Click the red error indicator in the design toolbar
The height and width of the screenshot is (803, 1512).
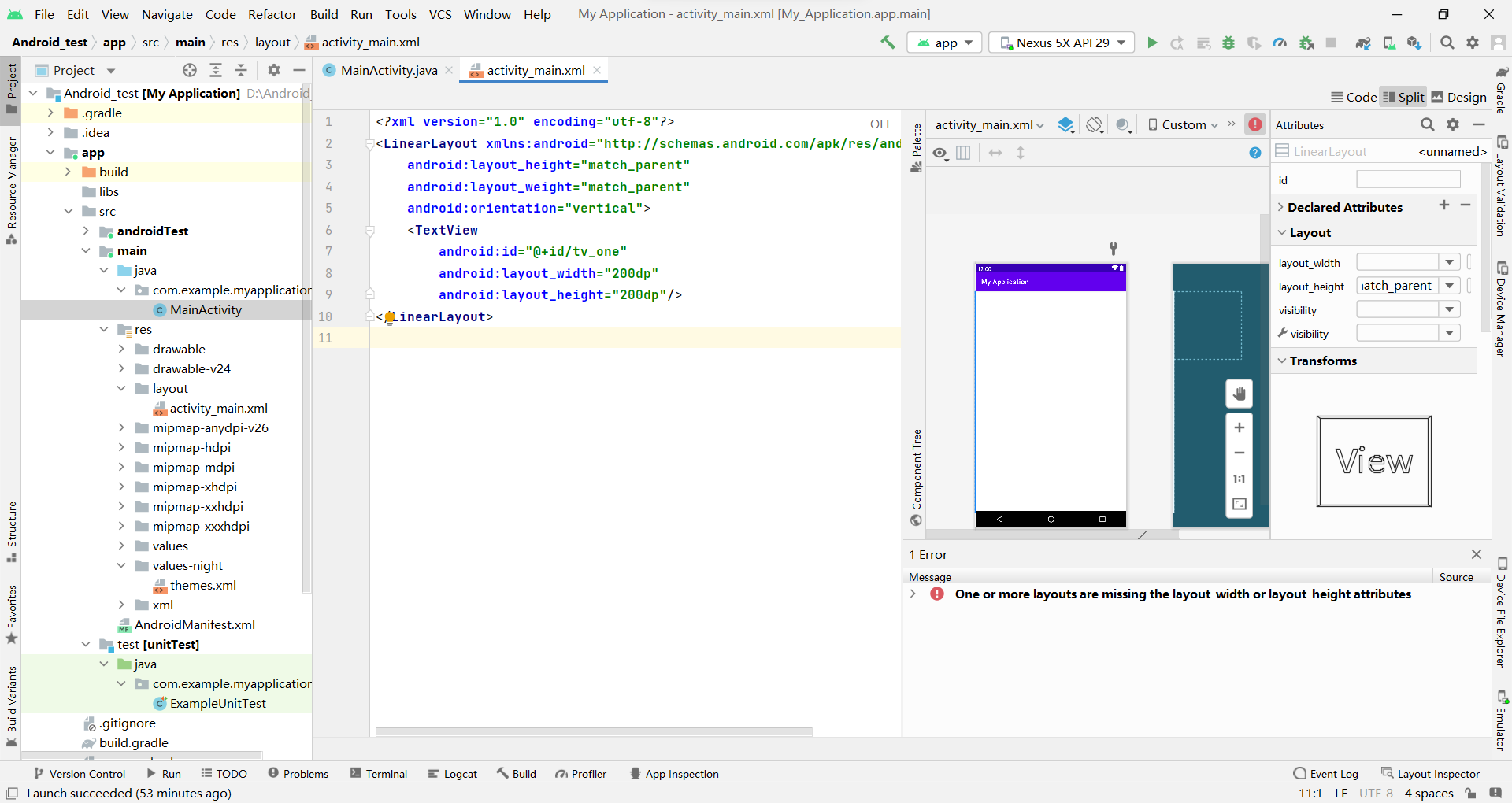tap(1255, 124)
